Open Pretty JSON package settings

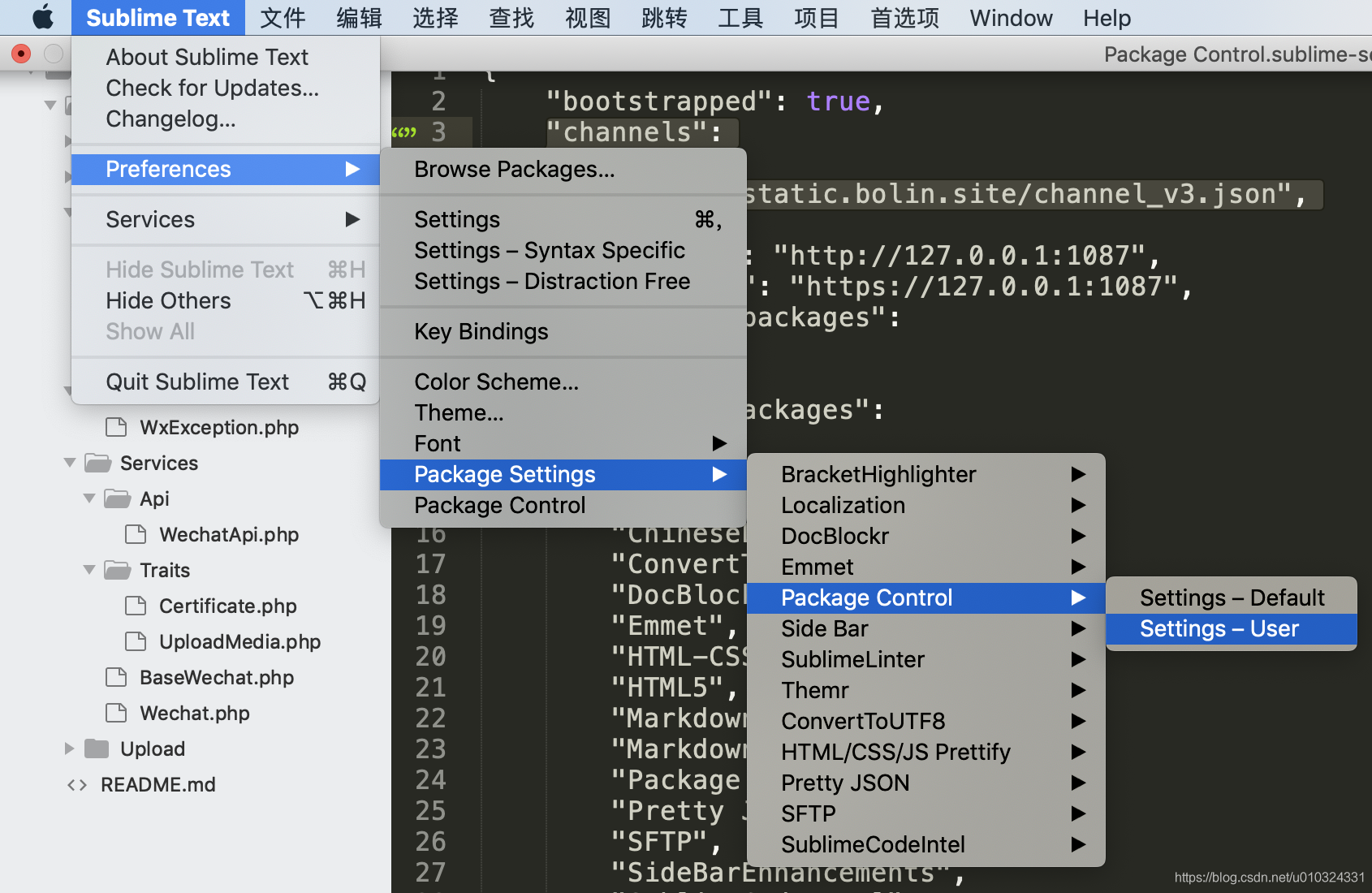click(926, 783)
